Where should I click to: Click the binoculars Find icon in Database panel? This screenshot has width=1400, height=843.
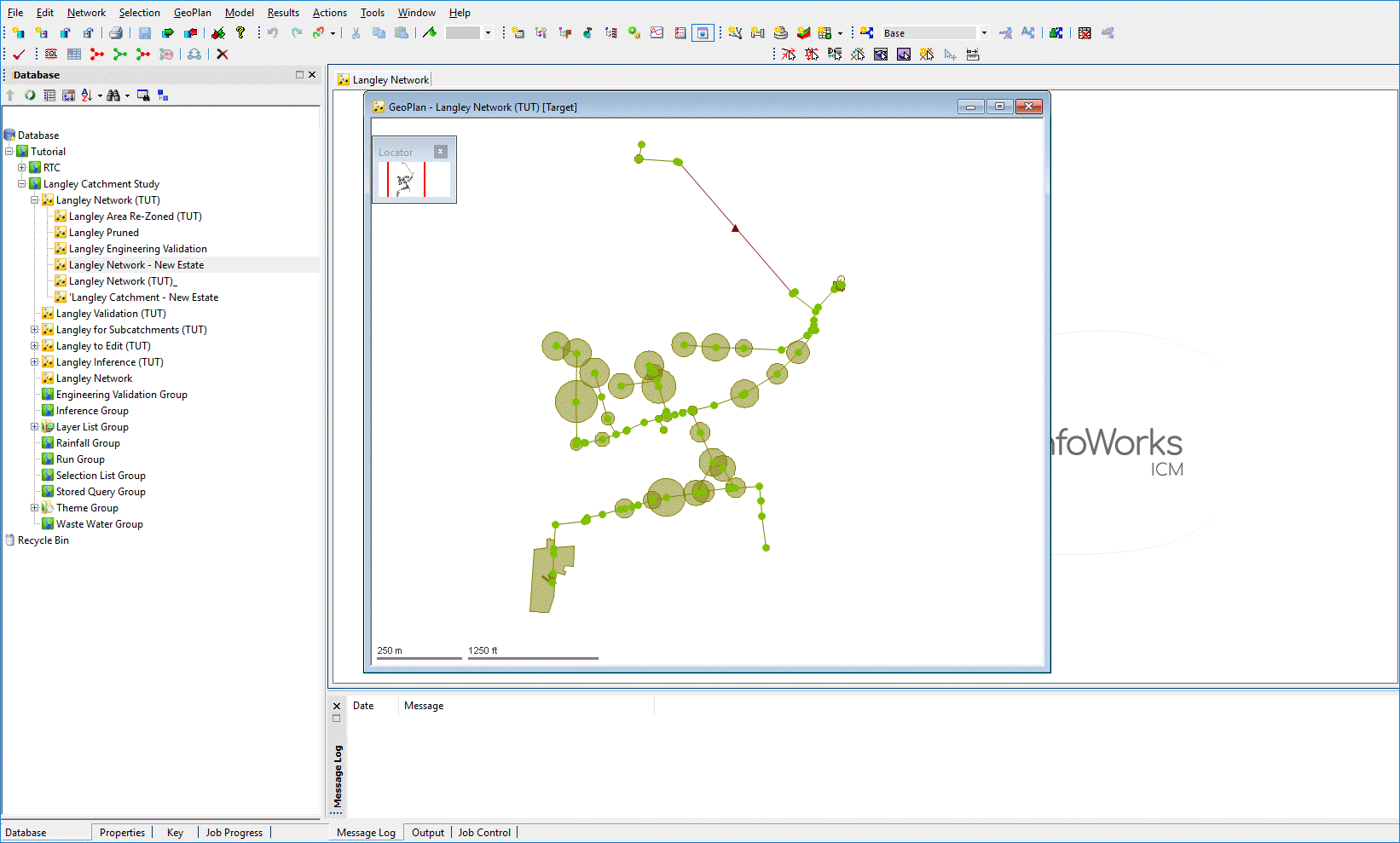coord(113,95)
